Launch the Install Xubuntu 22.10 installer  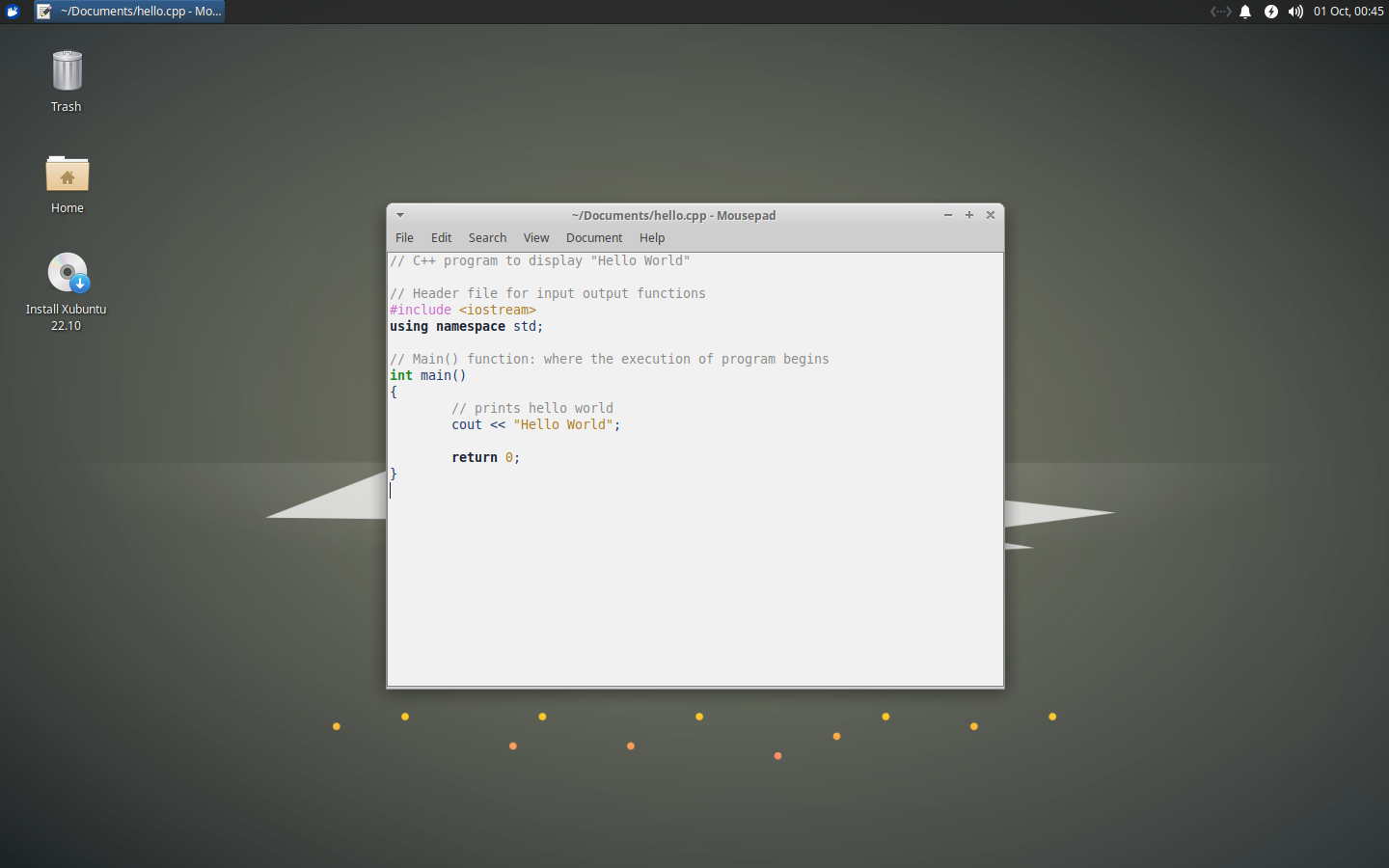[x=67, y=272]
